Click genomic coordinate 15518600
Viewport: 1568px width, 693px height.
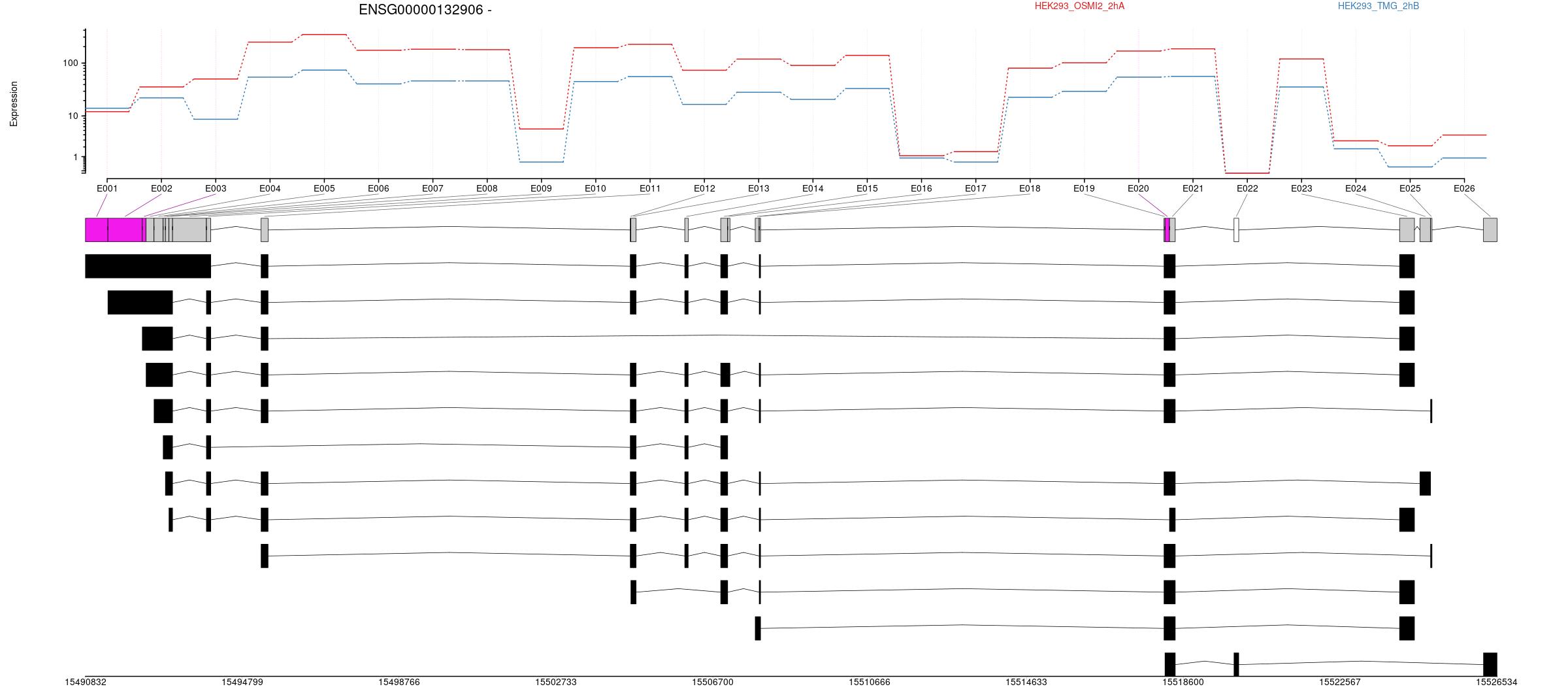1183,683
